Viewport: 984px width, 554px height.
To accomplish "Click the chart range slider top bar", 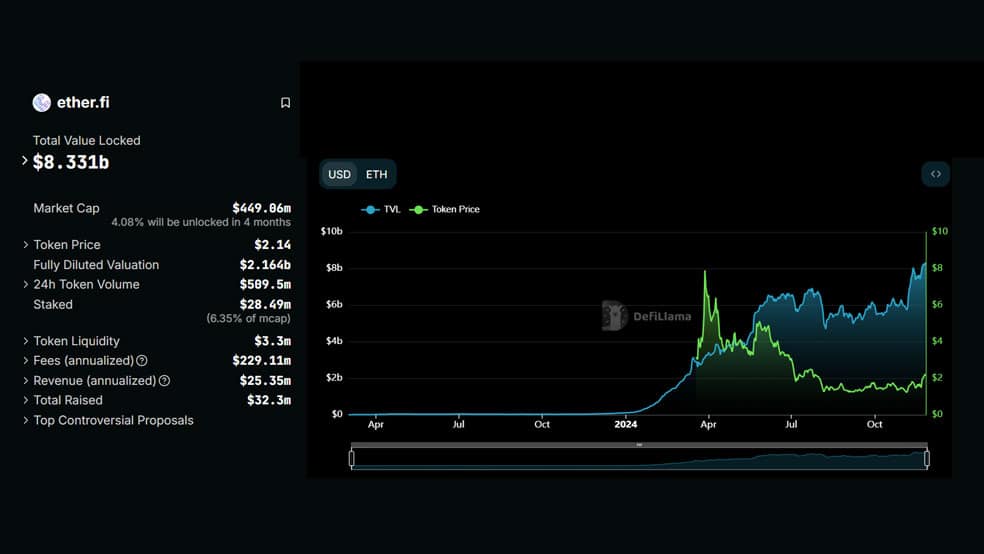I will (x=639, y=445).
